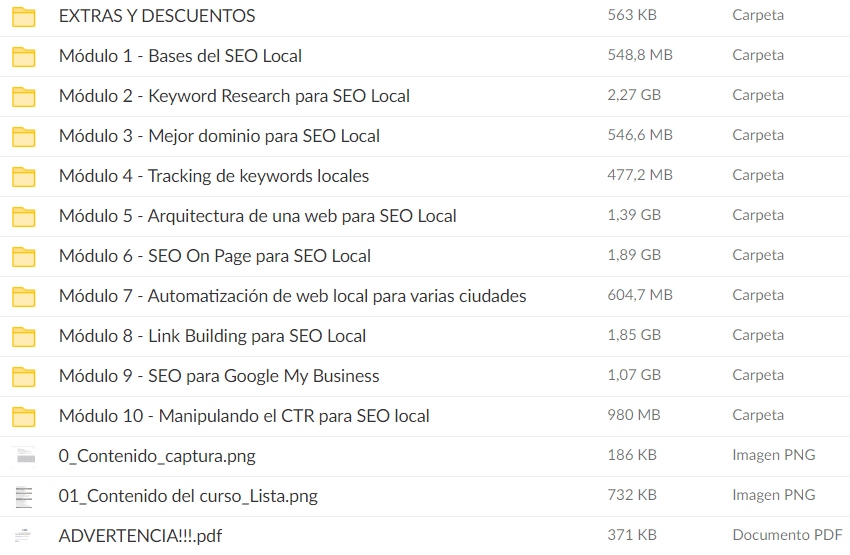
Task: Click the Carpeta label in Módulo 10 row
Action: [758, 415]
